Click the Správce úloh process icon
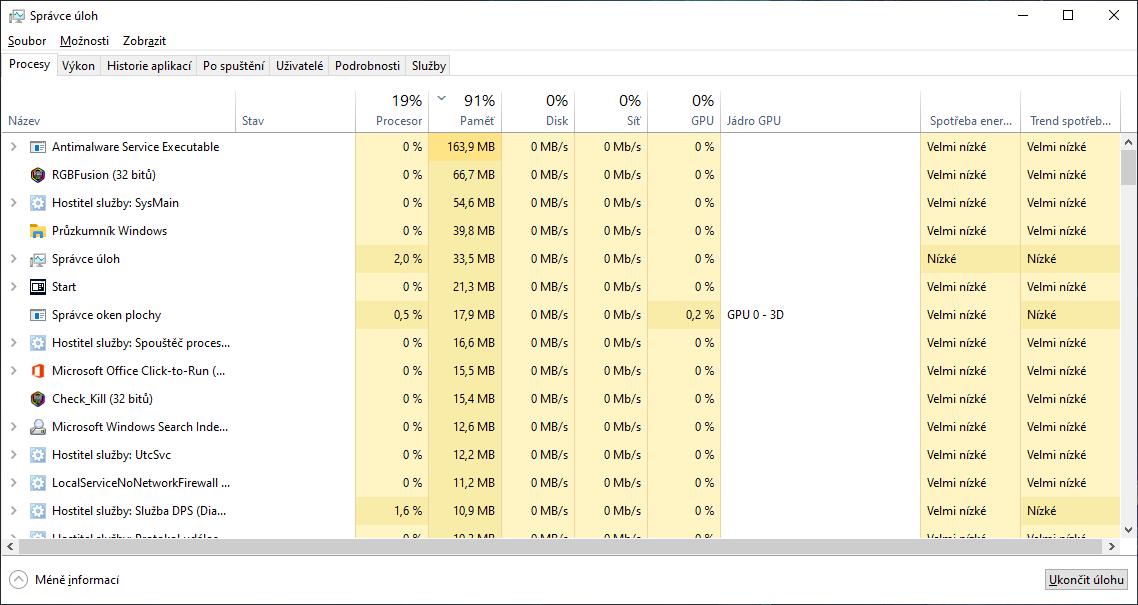The image size is (1138, 605). pyautogui.click(x=38, y=259)
